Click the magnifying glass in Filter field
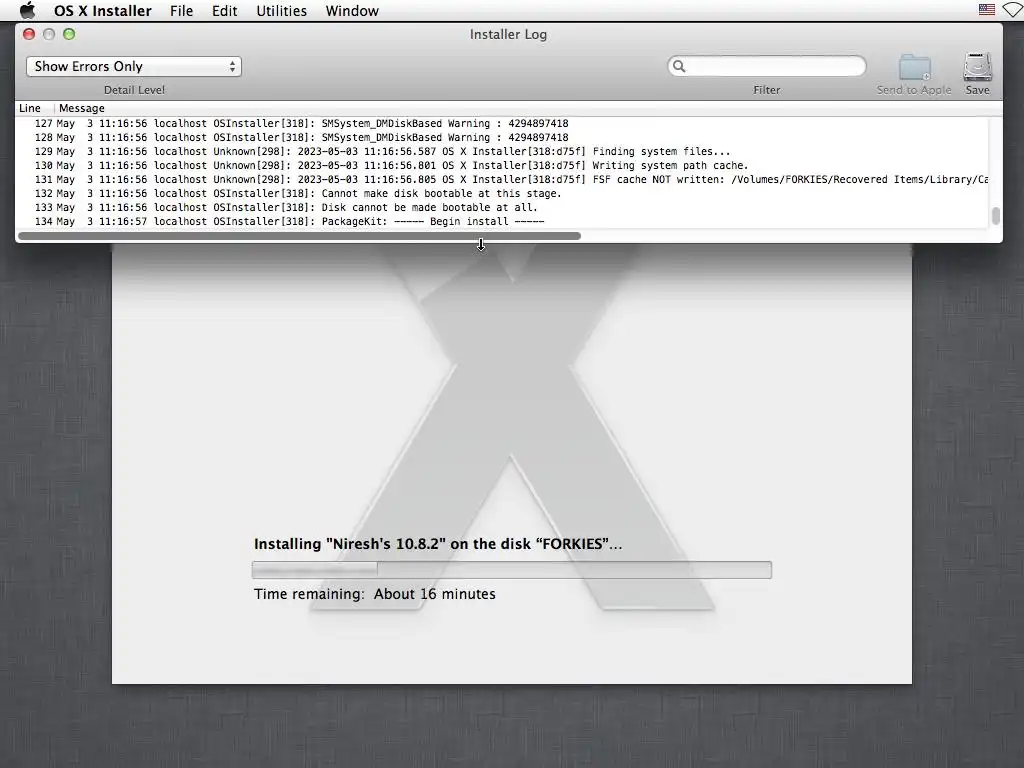 (679, 66)
